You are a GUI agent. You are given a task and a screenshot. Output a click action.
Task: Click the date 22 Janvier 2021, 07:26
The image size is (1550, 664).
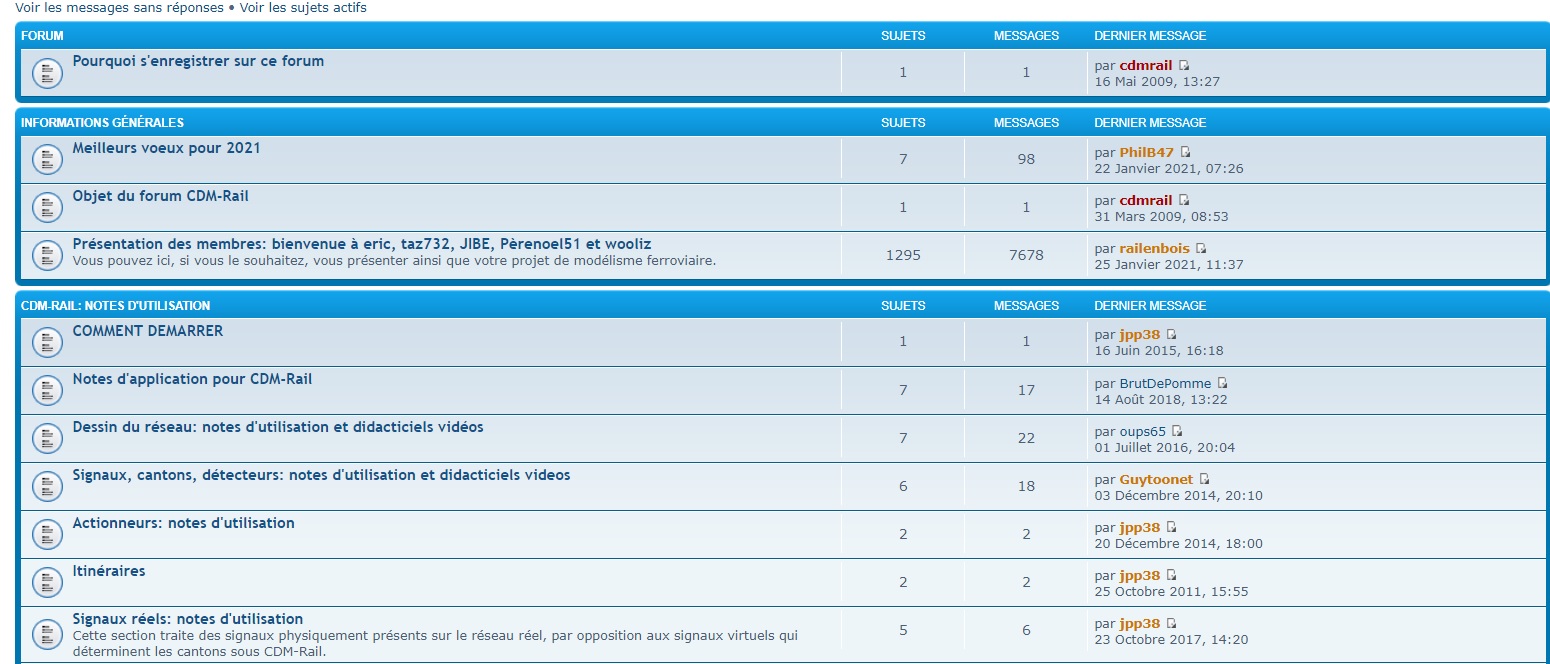tap(1169, 169)
